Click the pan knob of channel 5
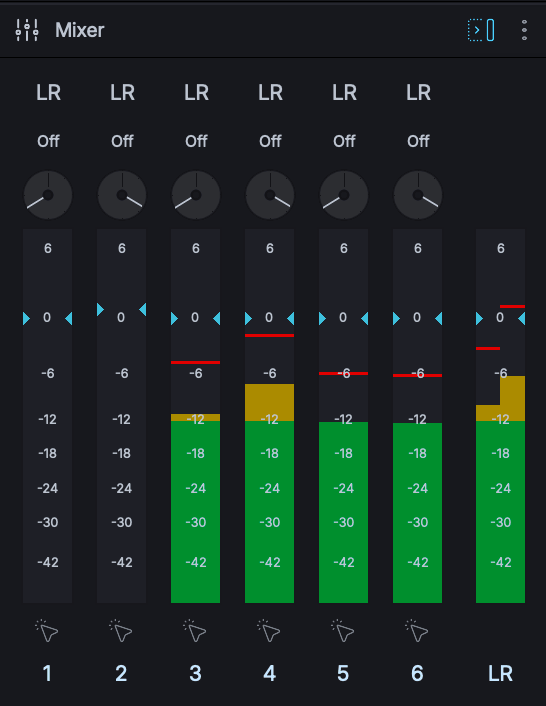The height and width of the screenshot is (706, 546). pos(343,195)
